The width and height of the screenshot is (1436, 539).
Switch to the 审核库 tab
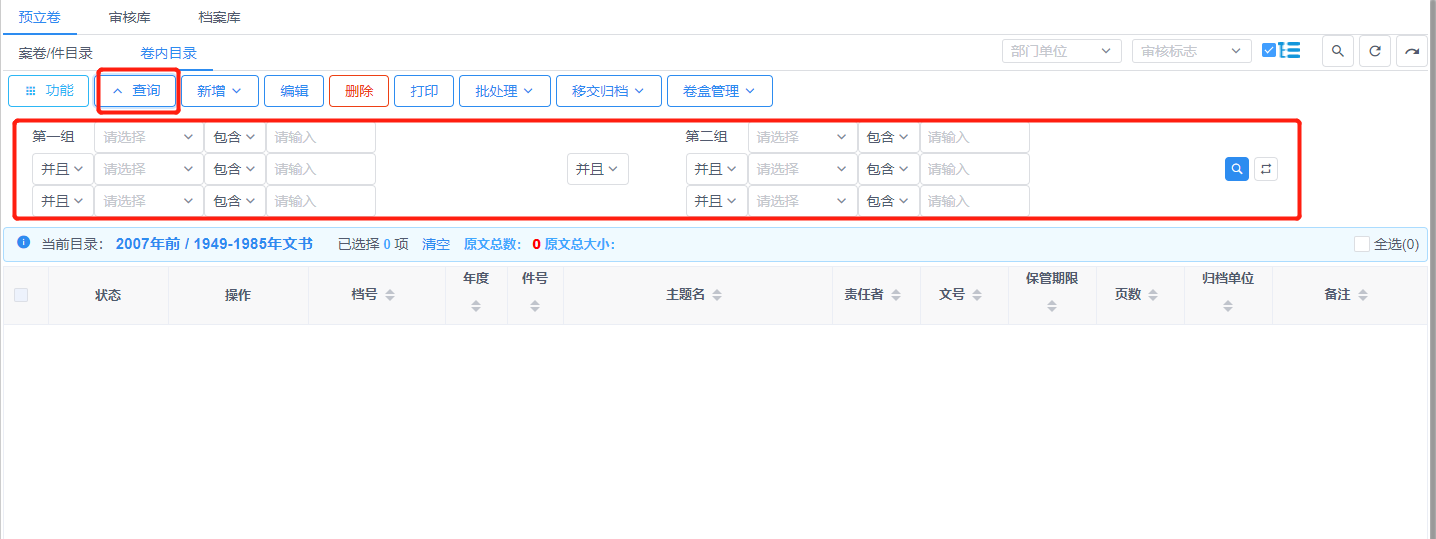pos(129,17)
